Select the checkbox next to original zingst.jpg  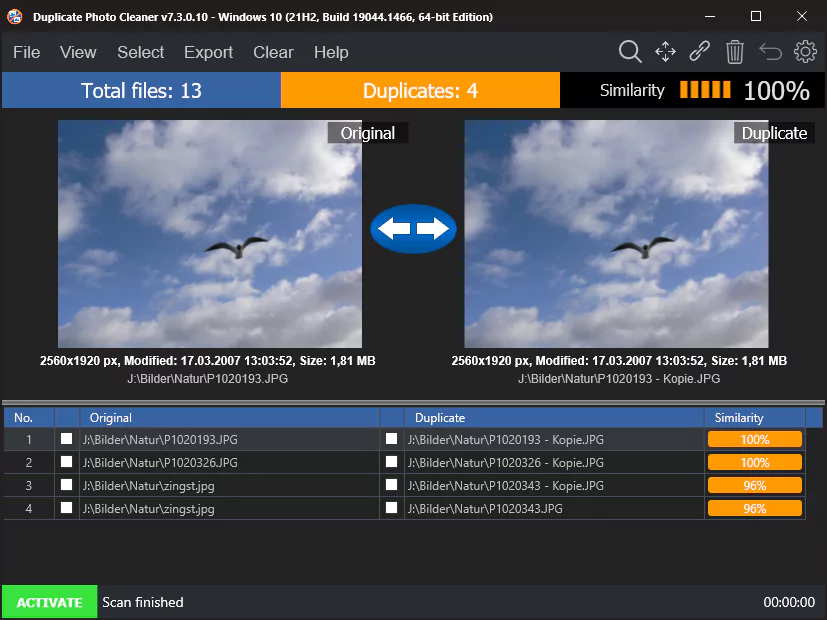tap(67, 485)
